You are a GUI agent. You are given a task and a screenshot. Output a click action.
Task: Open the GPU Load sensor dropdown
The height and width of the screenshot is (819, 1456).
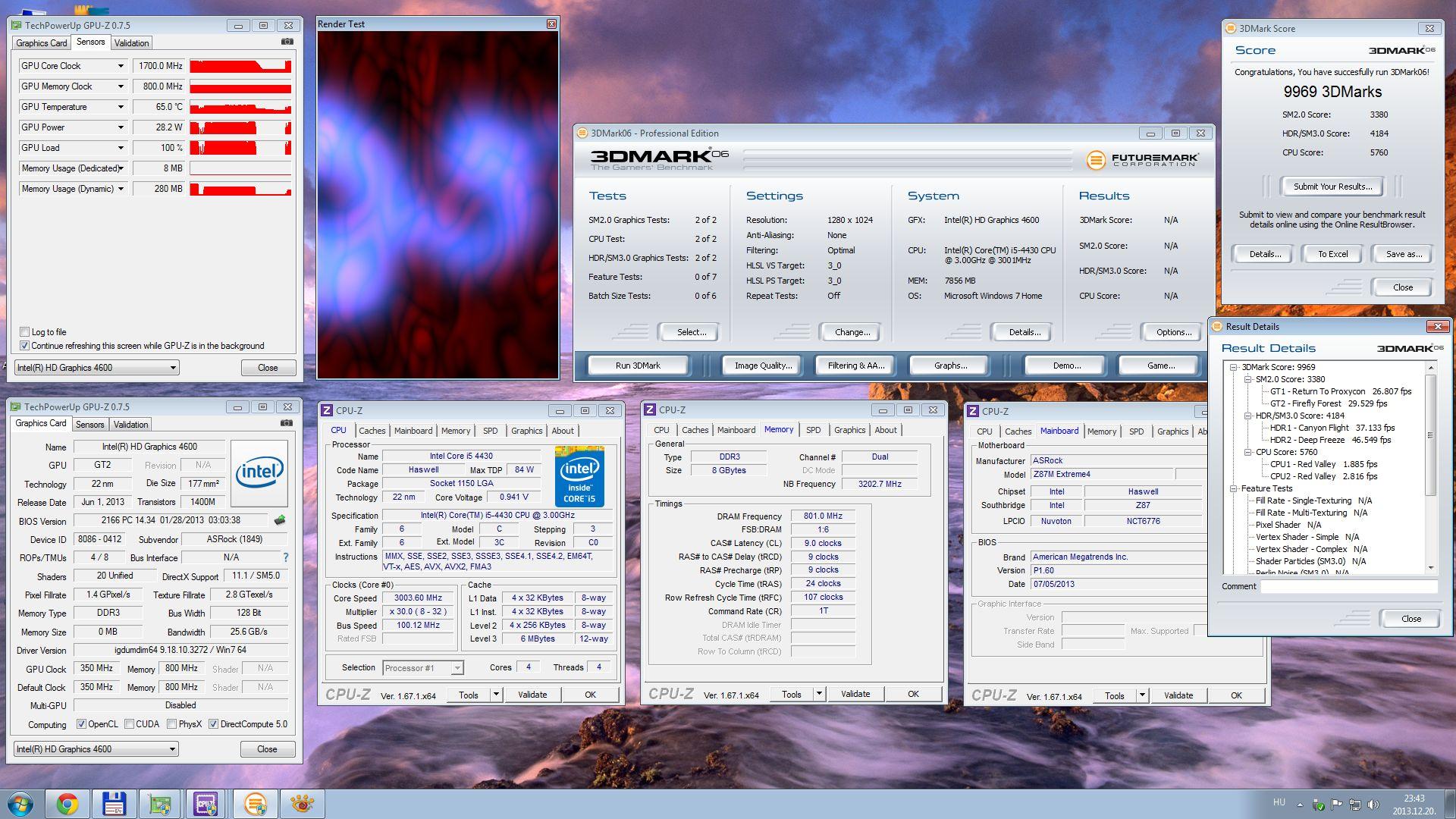pos(121,148)
